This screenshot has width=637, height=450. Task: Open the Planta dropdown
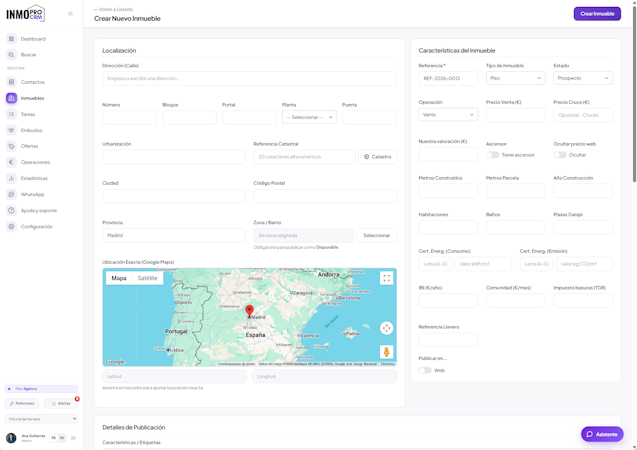(x=309, y=117)
